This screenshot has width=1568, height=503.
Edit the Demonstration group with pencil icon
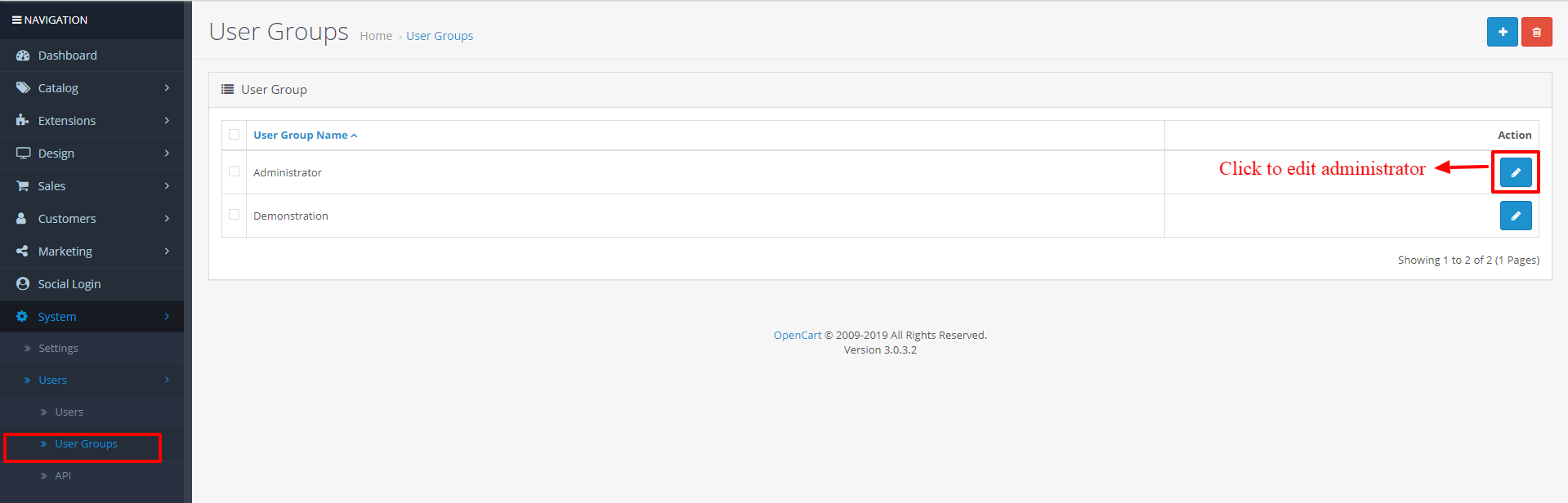1516,216
